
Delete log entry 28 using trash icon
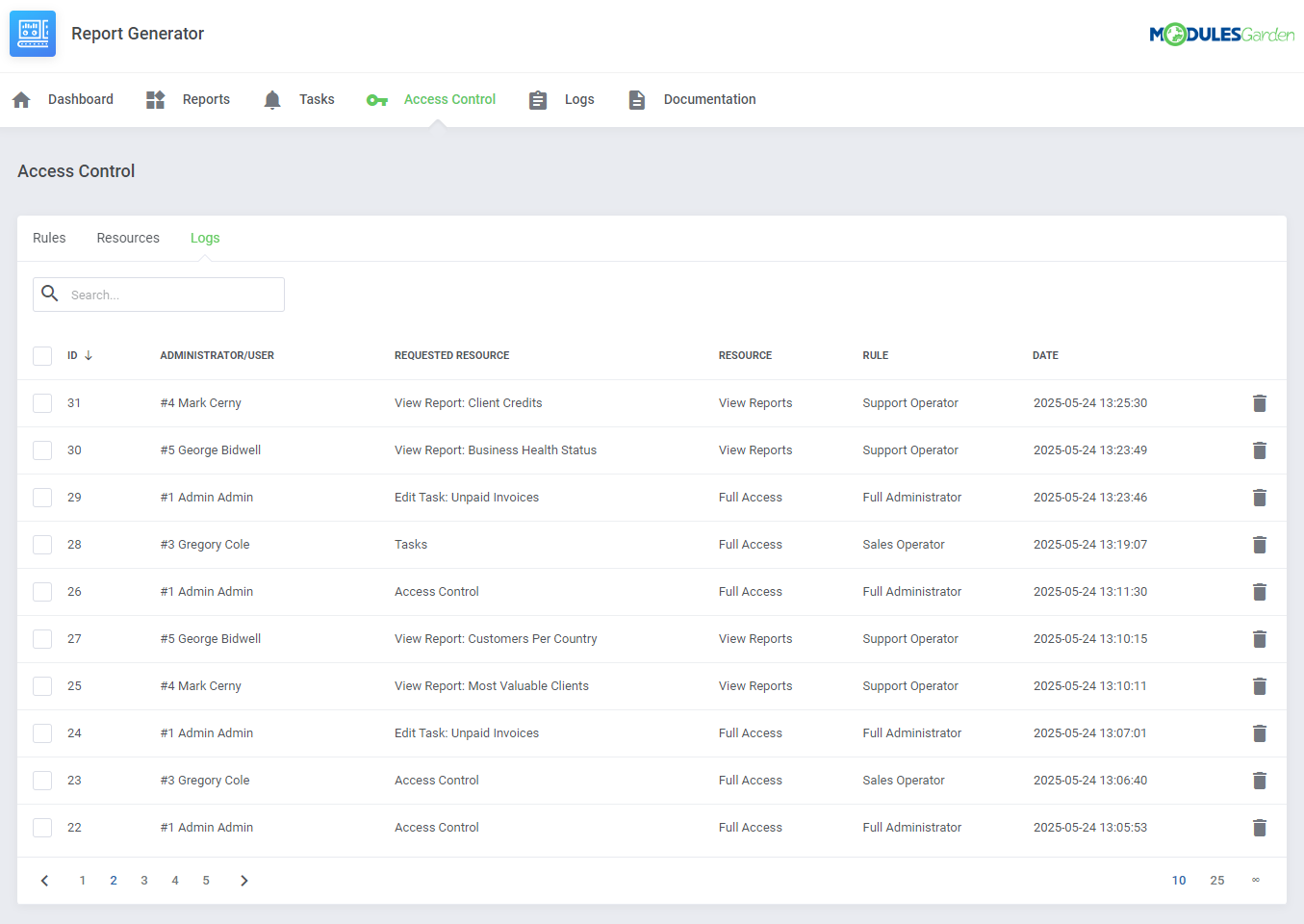click(x=1259, y=545)
